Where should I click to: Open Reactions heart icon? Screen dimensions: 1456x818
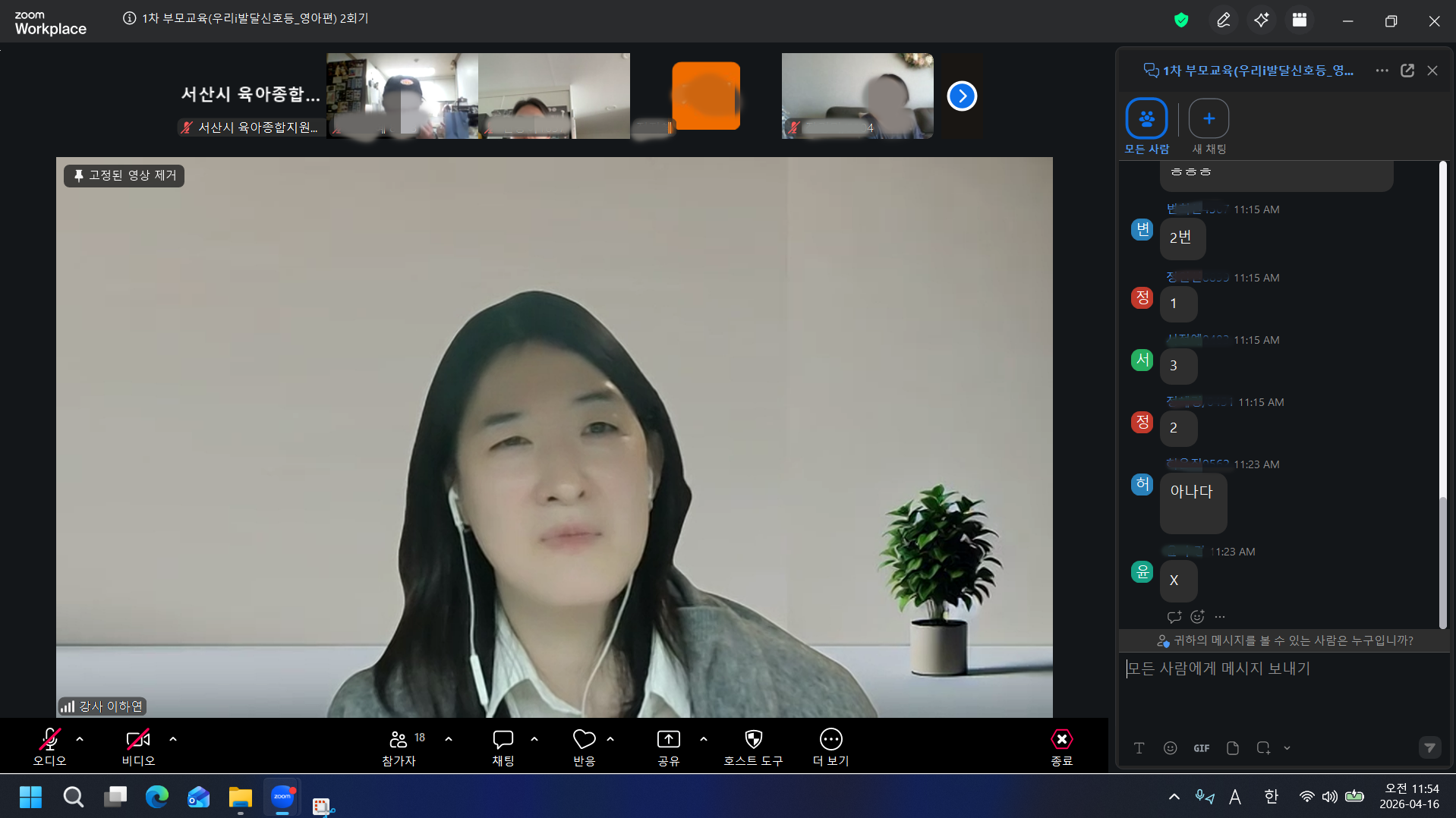(584, 740)
